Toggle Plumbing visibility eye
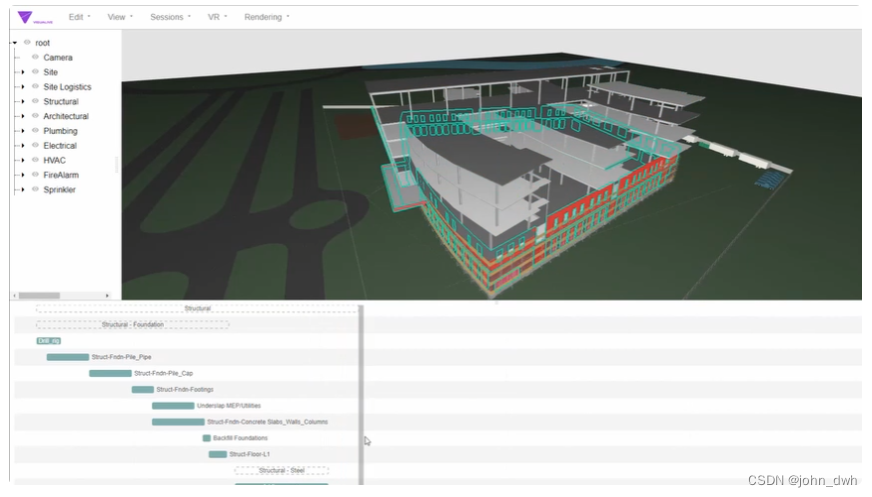Image resolution: width=872 pixels, height=497 pixels. 35,131
